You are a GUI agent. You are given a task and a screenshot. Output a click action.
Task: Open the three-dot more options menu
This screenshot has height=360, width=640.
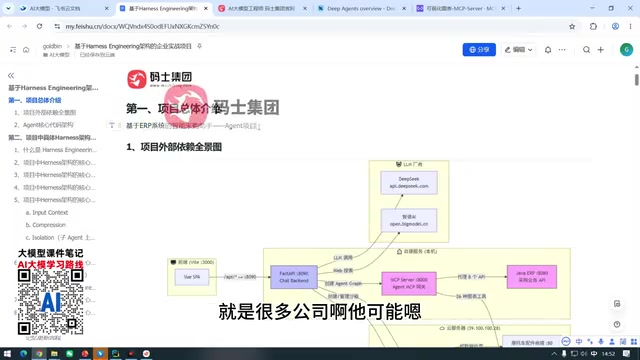[562, 50]
